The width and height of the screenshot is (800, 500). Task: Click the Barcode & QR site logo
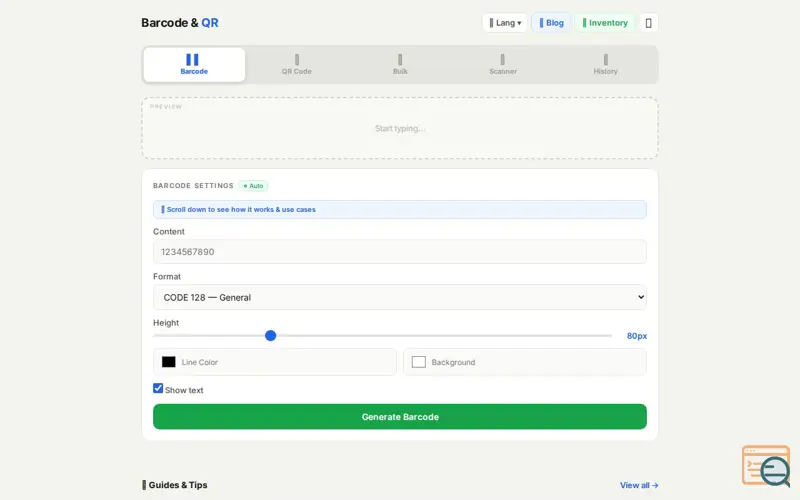tap(180, 23)
